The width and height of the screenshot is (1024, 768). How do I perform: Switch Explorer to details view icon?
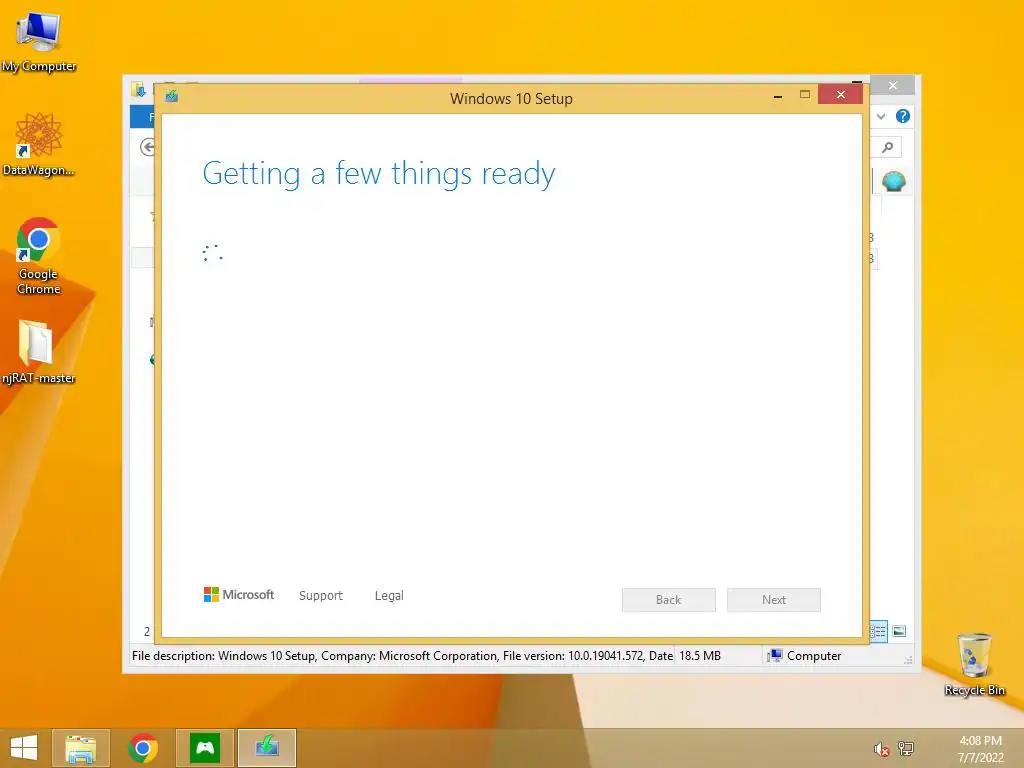[x=878, y=631]
